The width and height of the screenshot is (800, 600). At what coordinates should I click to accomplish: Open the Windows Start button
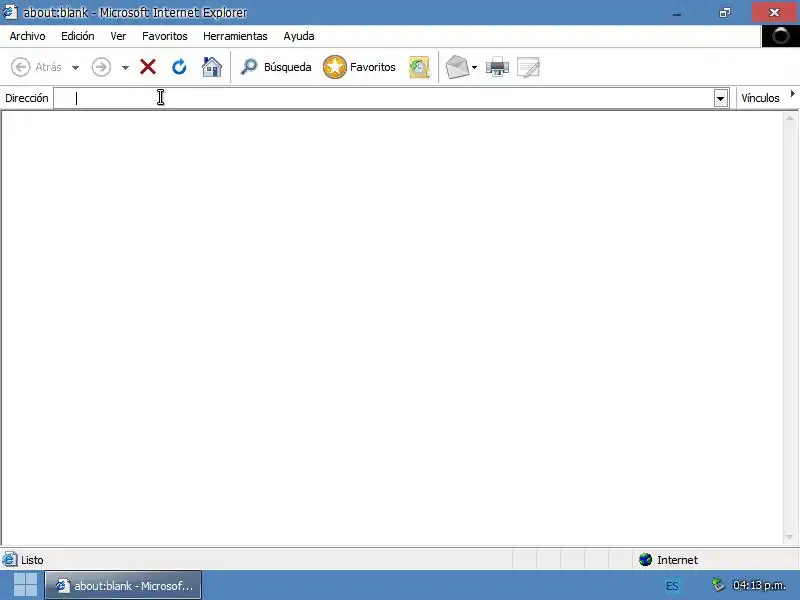[x=25, y=585]
